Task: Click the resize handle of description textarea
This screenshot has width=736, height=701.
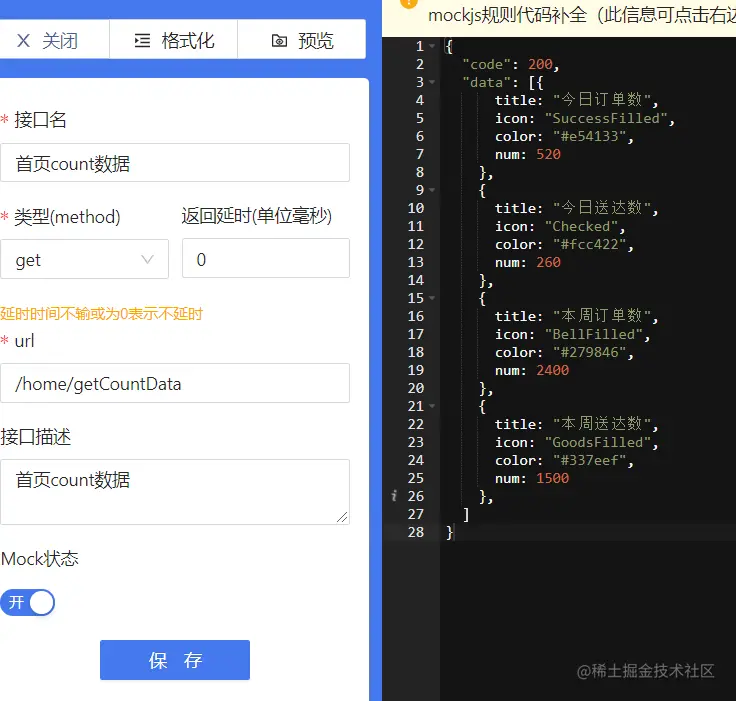Action: [x=342, y=517]
